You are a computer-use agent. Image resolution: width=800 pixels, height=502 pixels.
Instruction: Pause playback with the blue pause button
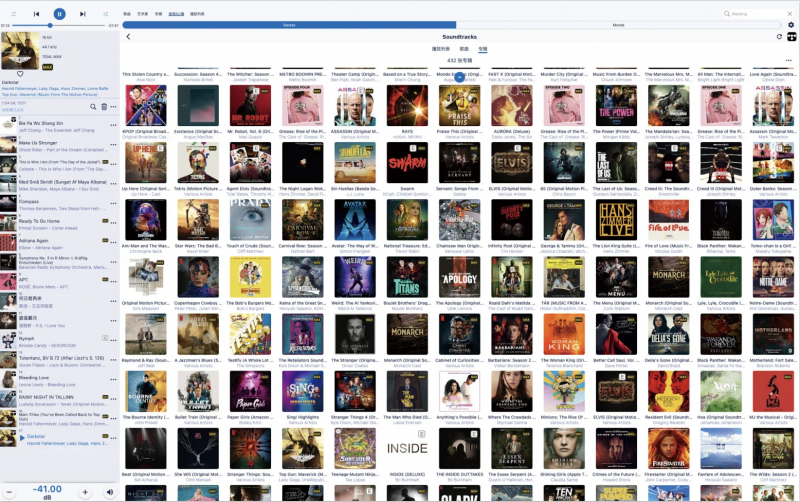click(59, 14)
